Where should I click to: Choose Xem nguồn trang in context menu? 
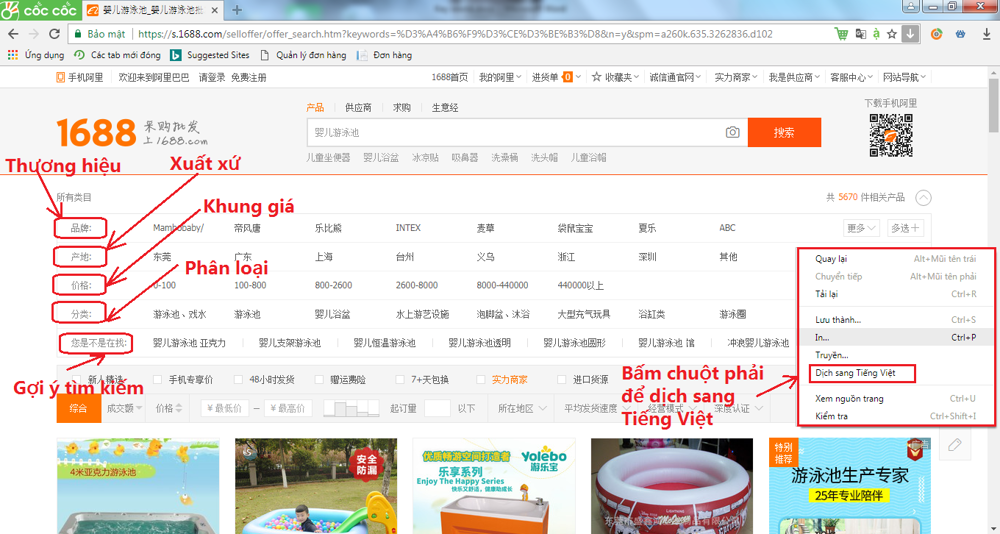coord(895,399)
